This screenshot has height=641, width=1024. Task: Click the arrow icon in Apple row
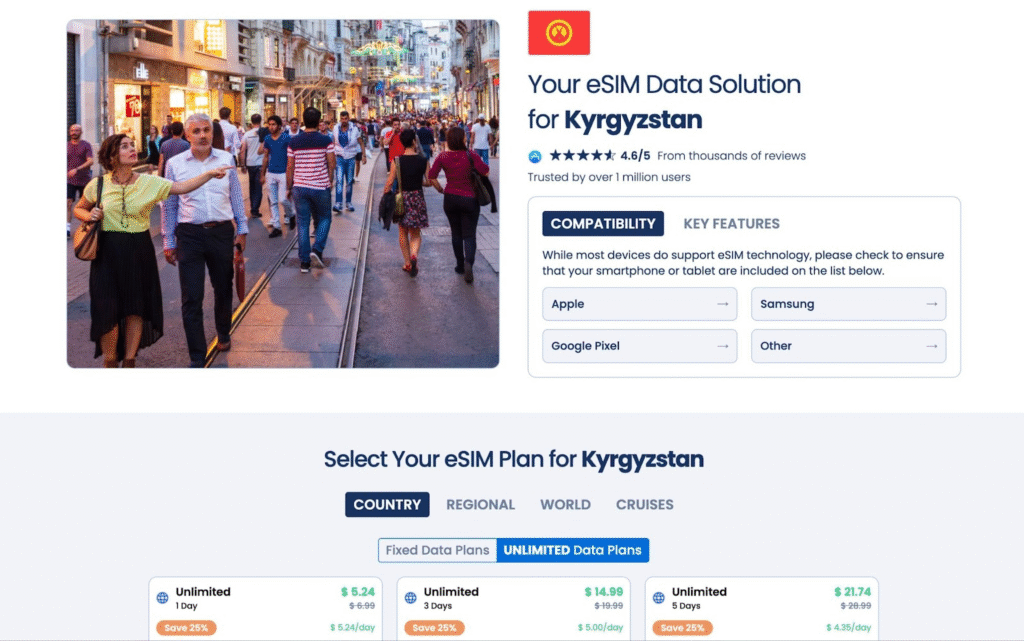722,304
